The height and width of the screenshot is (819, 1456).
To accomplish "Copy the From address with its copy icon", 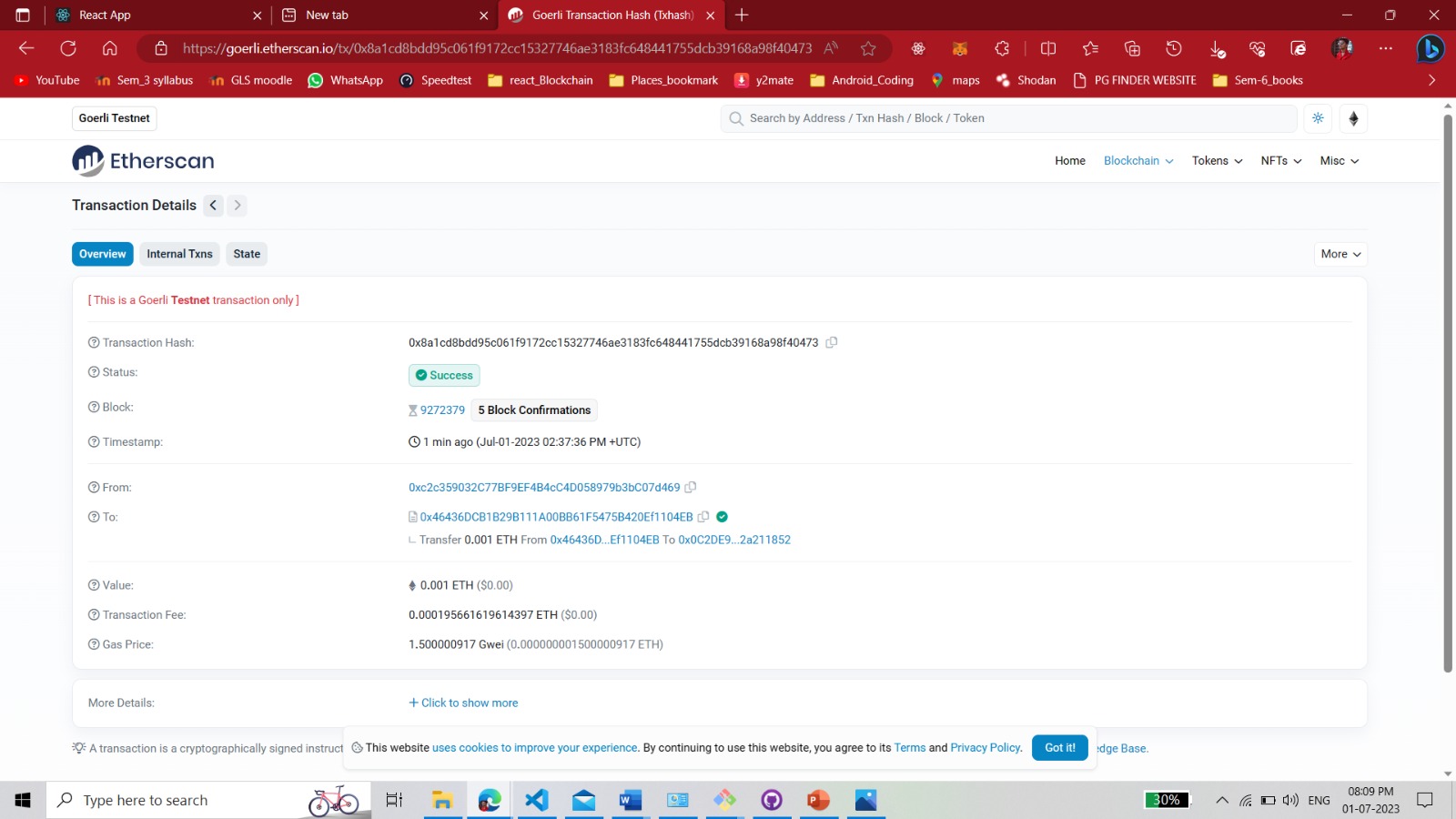I will [691, 487].
